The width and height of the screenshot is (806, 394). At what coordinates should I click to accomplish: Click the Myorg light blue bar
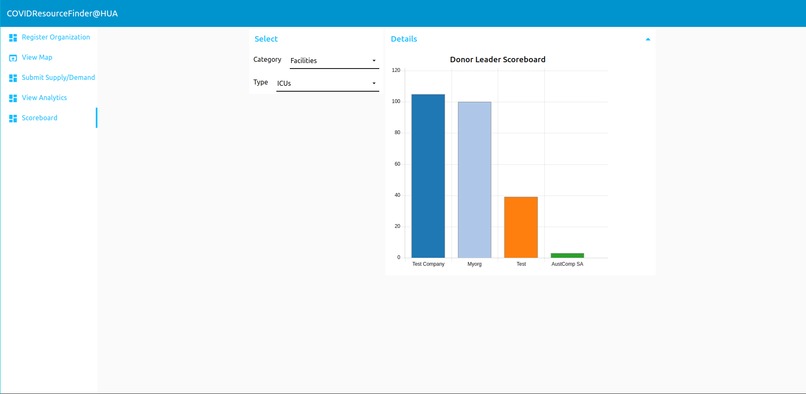[474, 180]
